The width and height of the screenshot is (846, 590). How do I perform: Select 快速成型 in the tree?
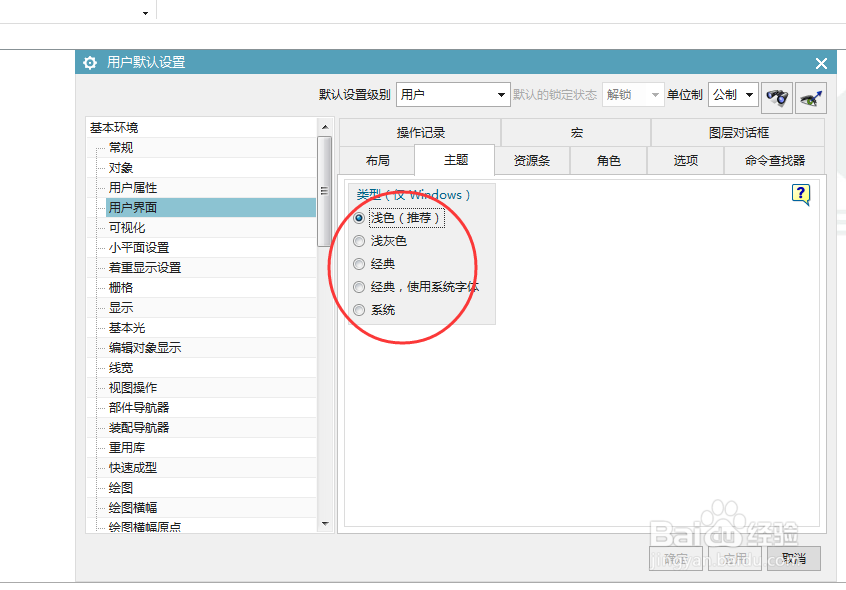point(133,468)
